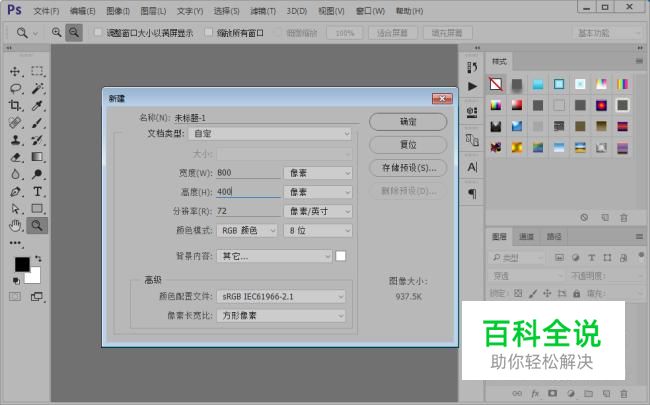650x405 pixels.
Task: Click the 填充屏幕 button
Action: pos(447,33)
